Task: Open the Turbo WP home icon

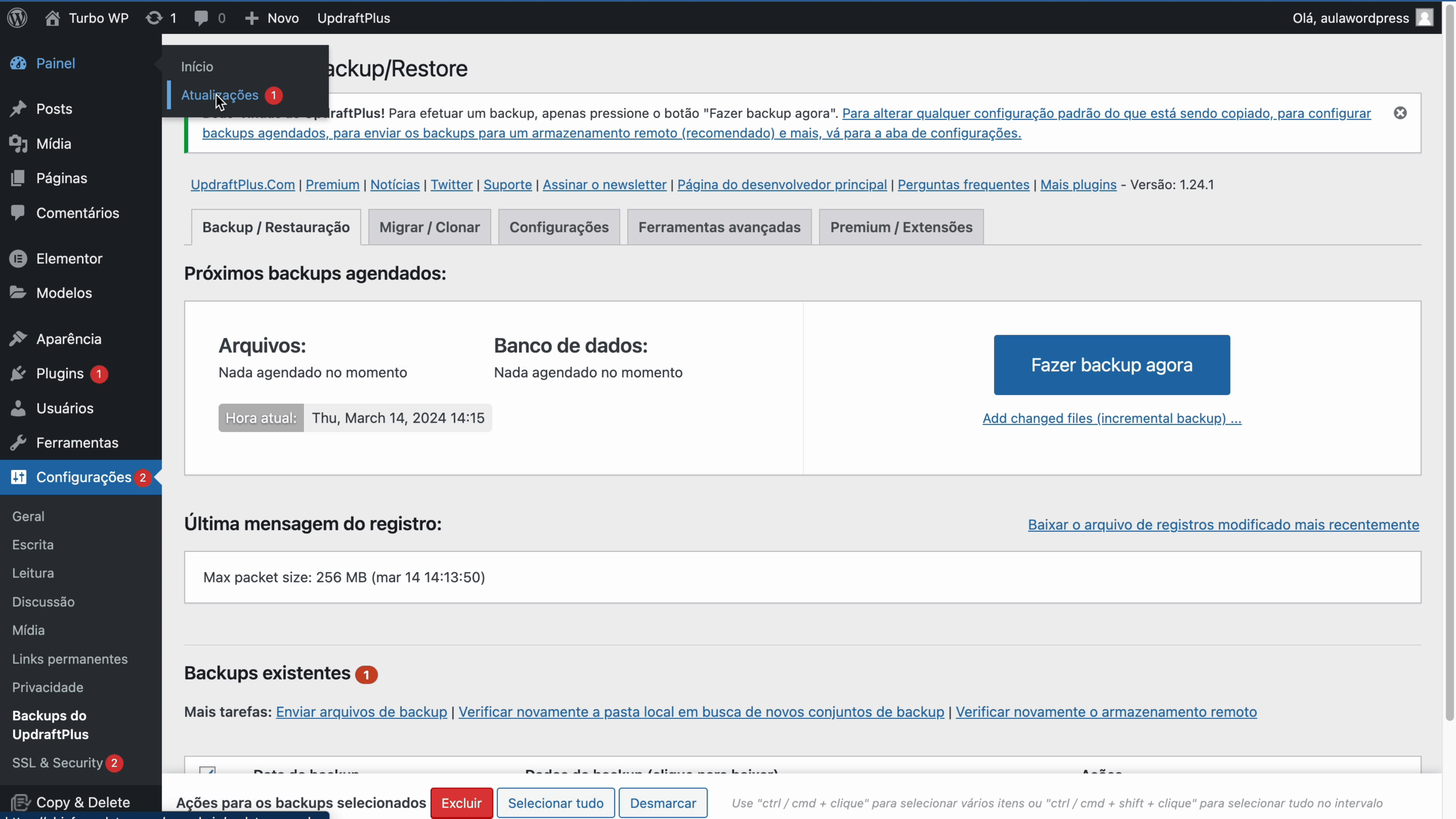Action: coord(53,18)
